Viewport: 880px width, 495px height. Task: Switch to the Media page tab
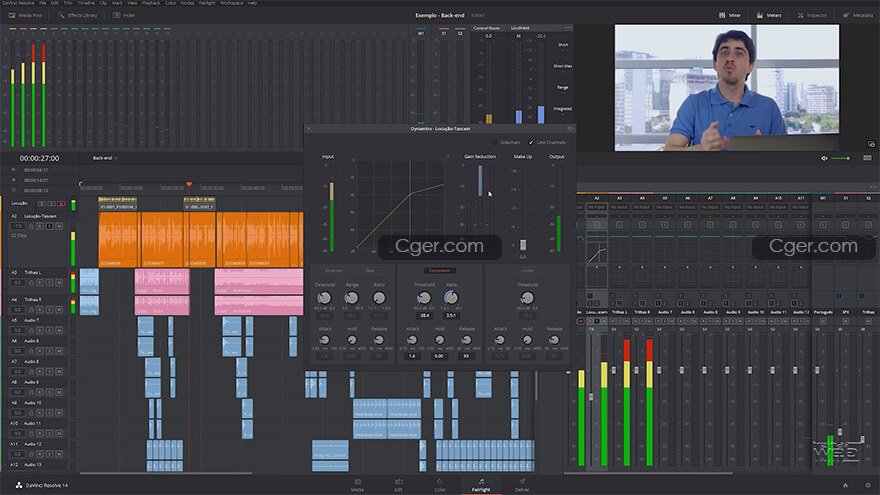[x=358, y=485]
